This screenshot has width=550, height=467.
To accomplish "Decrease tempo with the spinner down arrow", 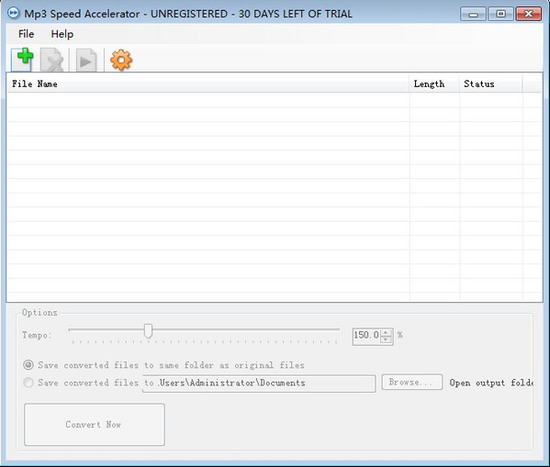I will click(386, 339).
